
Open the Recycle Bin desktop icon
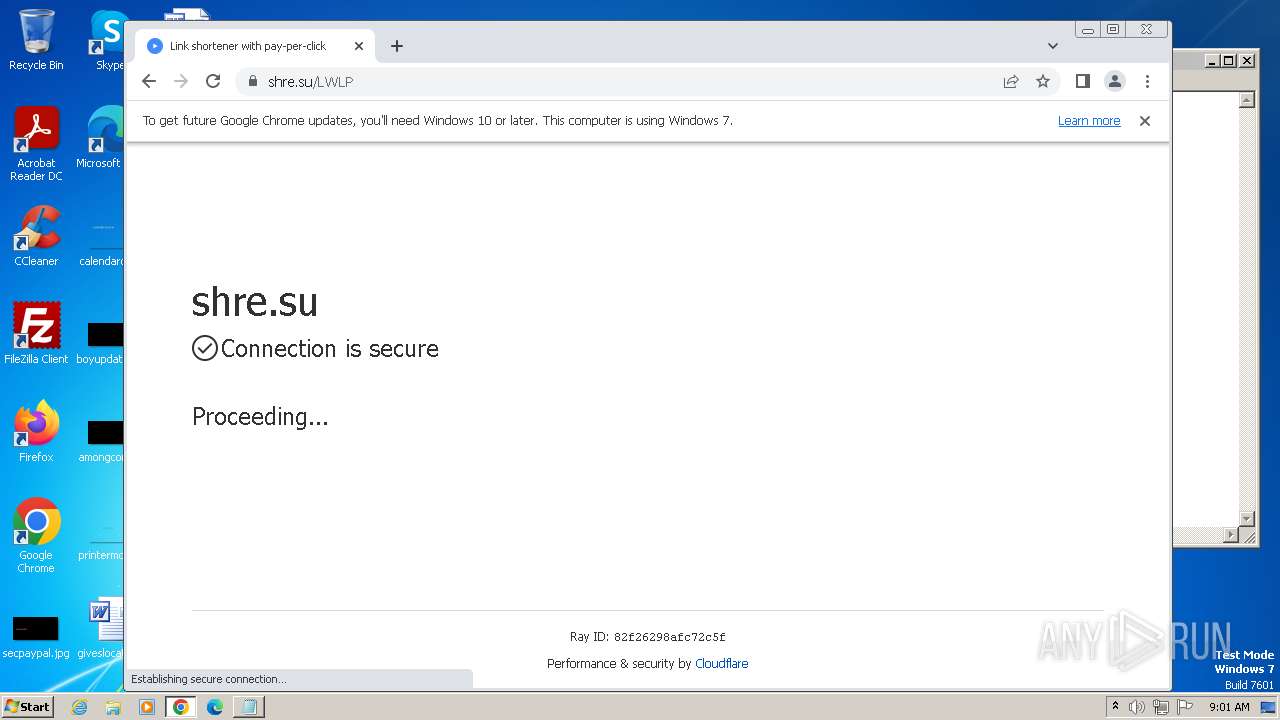(36, 40)
